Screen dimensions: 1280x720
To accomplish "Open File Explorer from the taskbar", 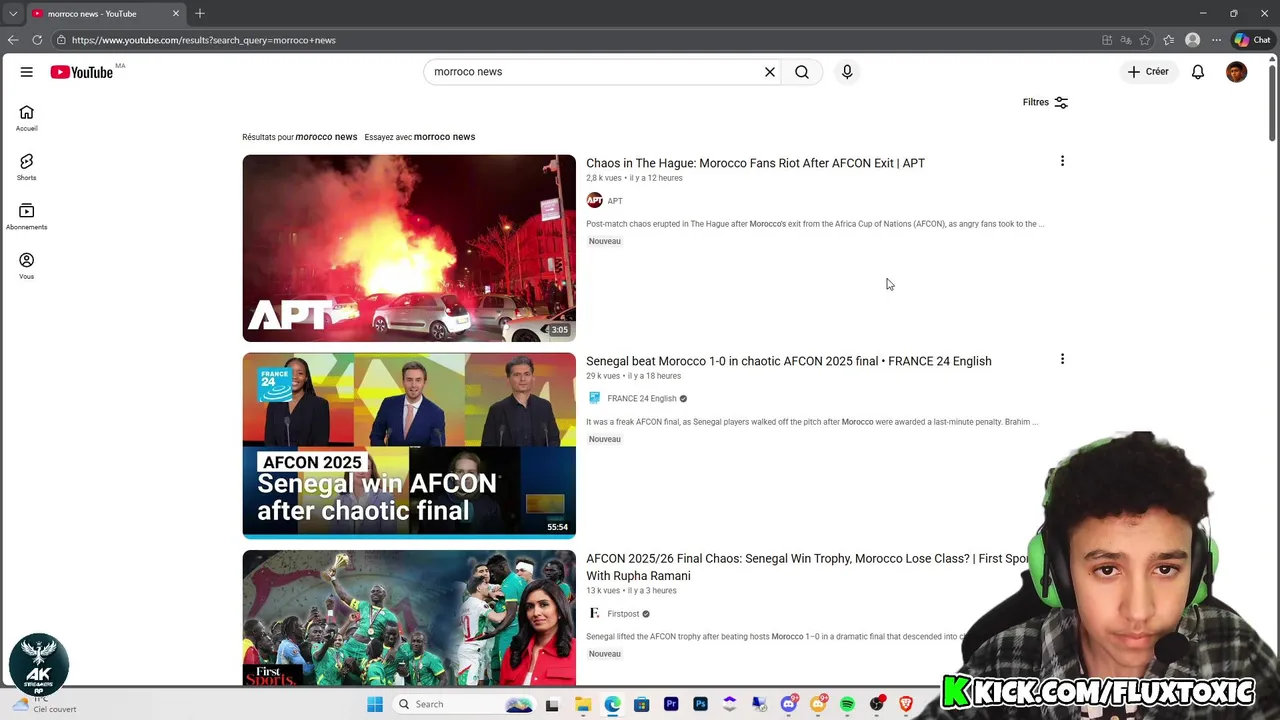I will pos(583,704).
